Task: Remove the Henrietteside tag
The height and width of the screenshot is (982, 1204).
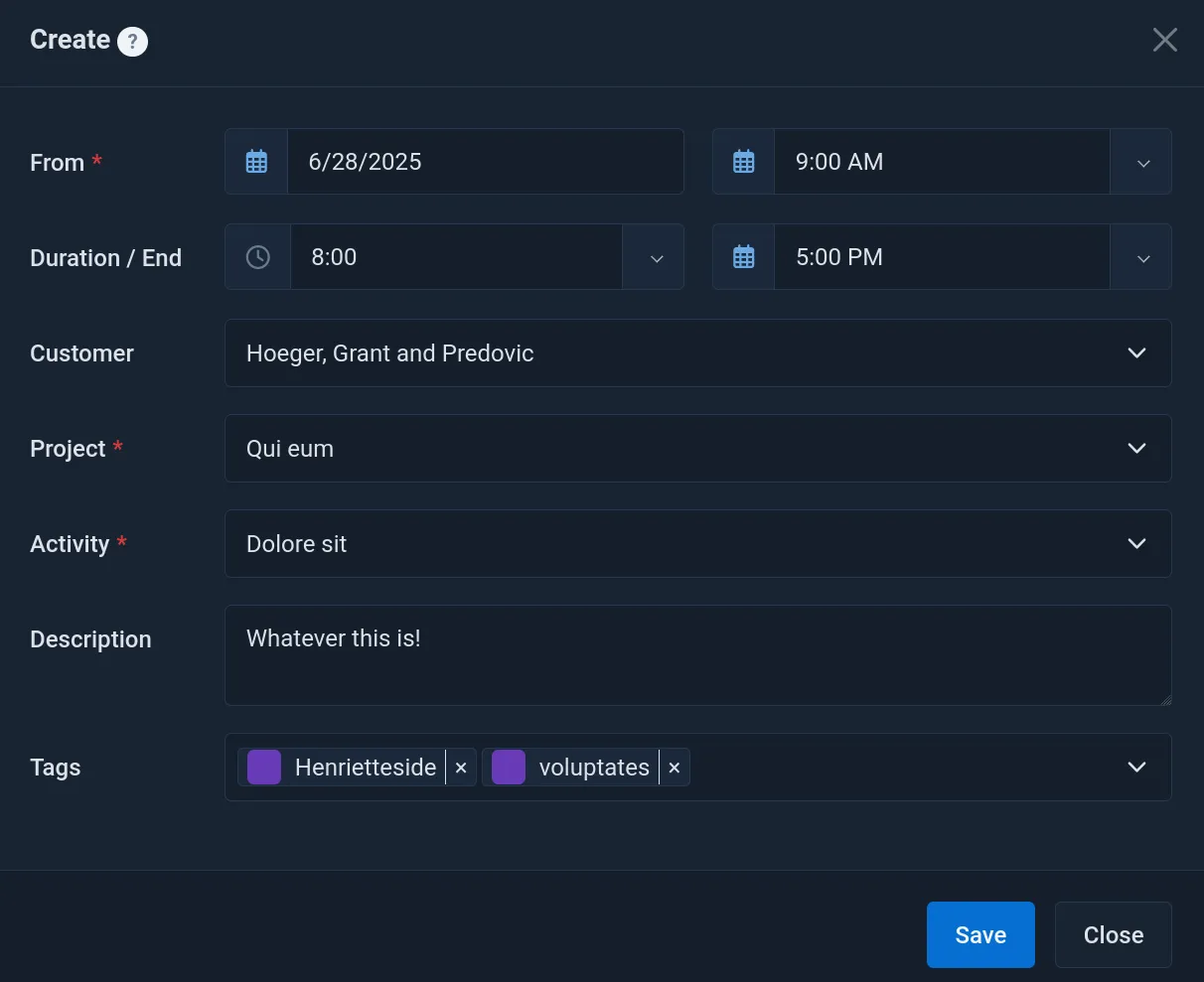Action: coord(461,768)
